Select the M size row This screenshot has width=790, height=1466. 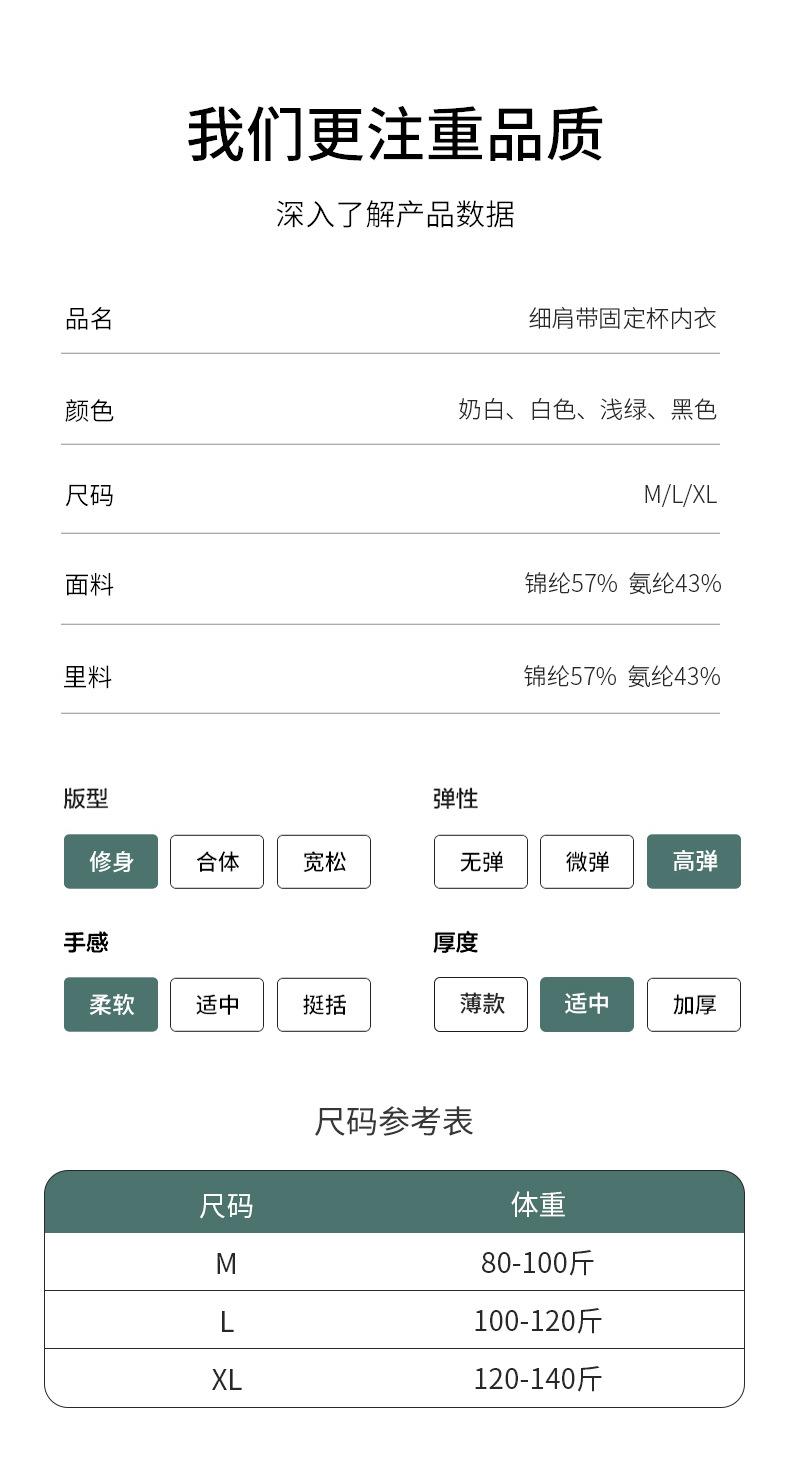pos(395,1262)
